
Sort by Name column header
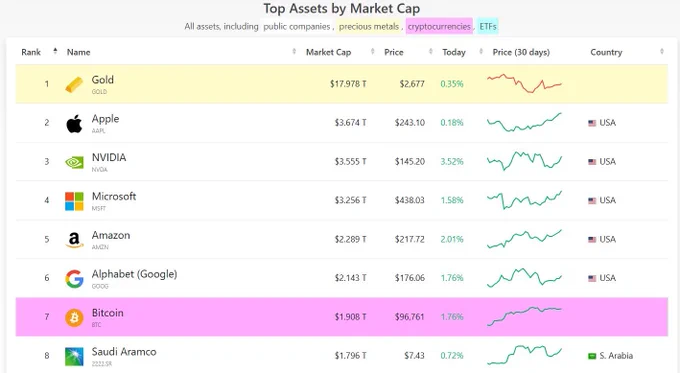tap(78, 52)
